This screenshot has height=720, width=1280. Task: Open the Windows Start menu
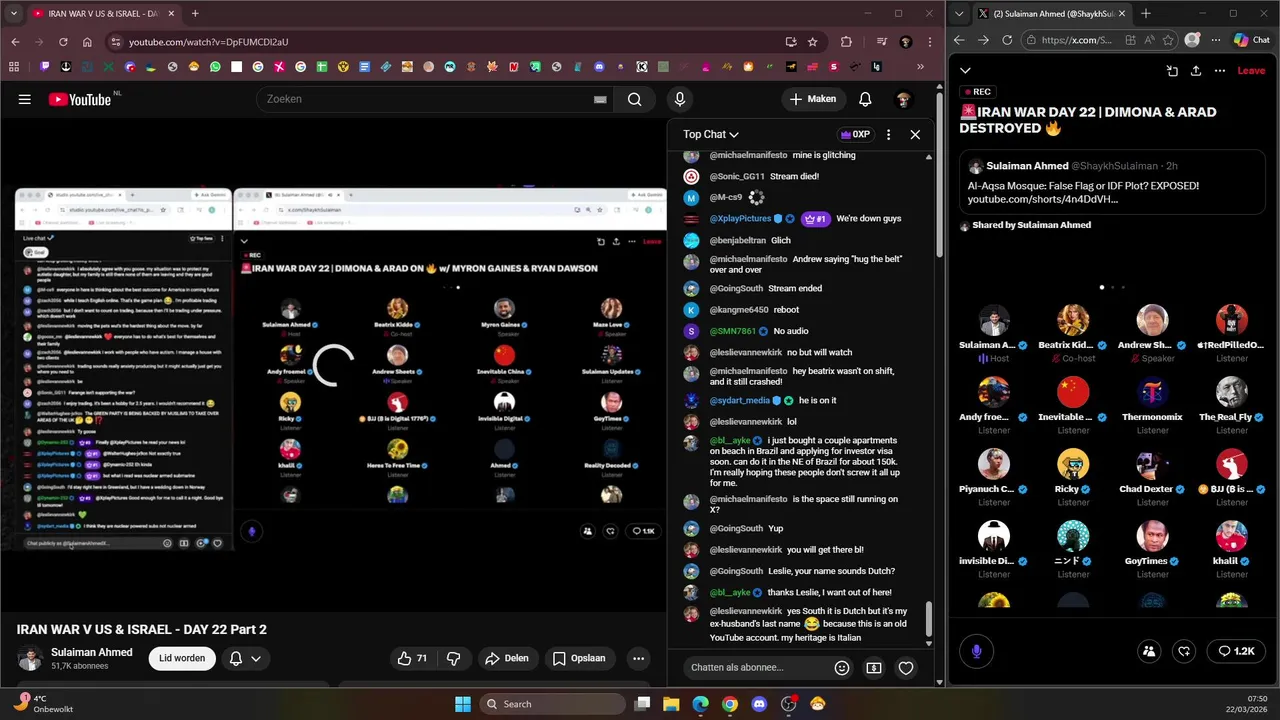[x=463, y=704]
